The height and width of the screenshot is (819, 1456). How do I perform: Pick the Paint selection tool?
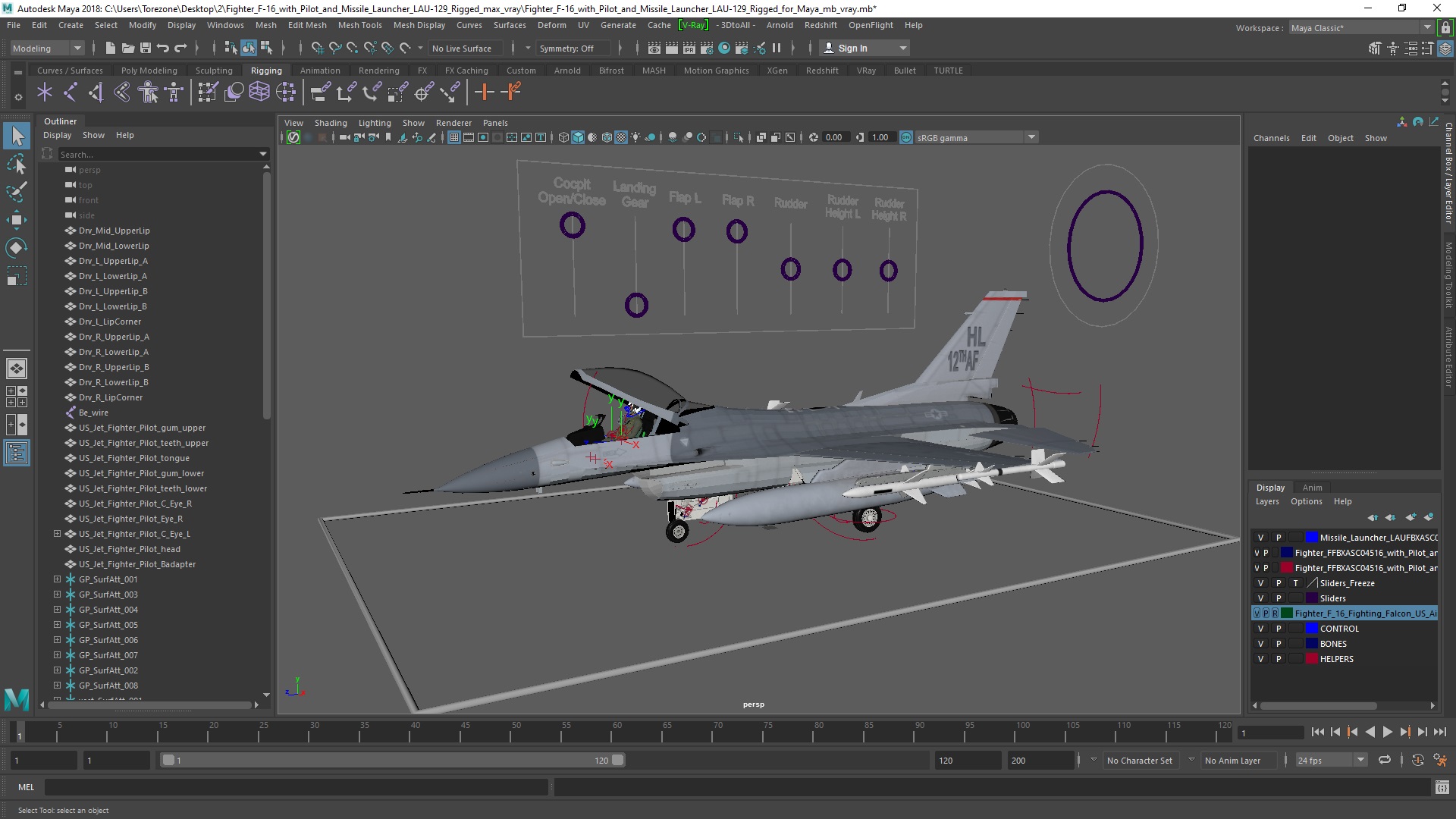click(x=16, y=191)
